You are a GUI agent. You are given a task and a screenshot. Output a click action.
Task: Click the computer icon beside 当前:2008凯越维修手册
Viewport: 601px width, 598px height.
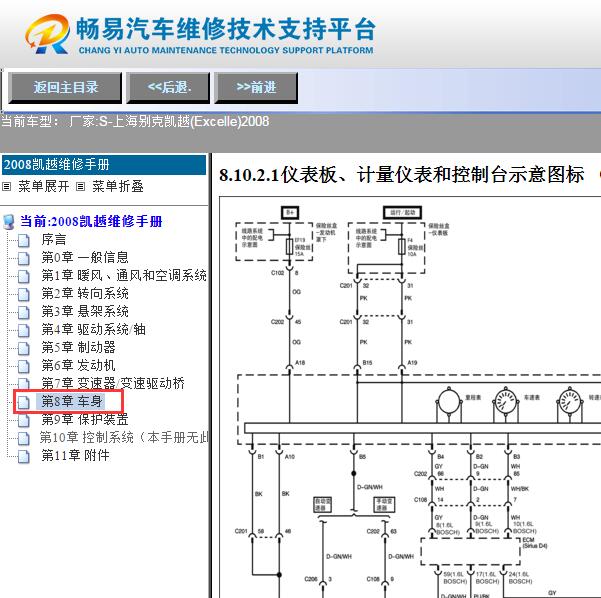(x=8, y=222)
